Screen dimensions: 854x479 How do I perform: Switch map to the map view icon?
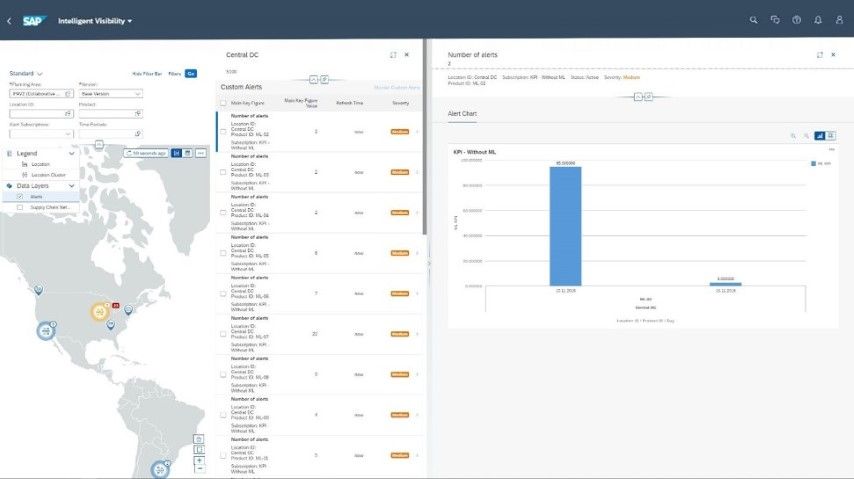tap(176, 153)
